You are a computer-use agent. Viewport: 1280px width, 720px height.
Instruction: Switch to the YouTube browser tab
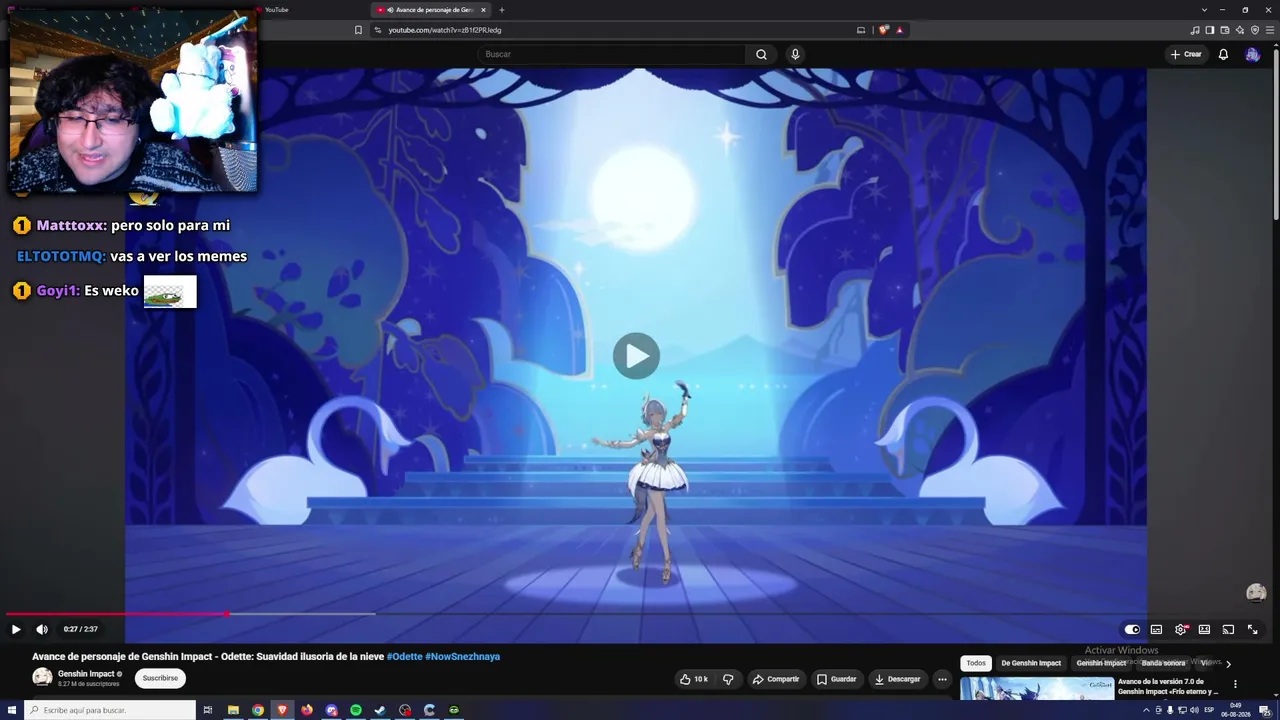276,10
